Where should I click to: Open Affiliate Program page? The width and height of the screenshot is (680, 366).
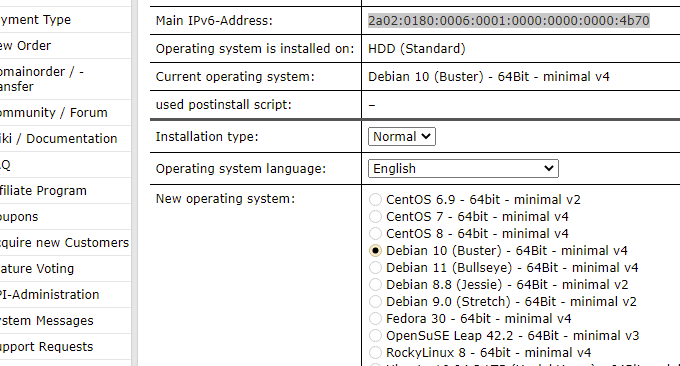pyautogui.click(x=43, y=191)
